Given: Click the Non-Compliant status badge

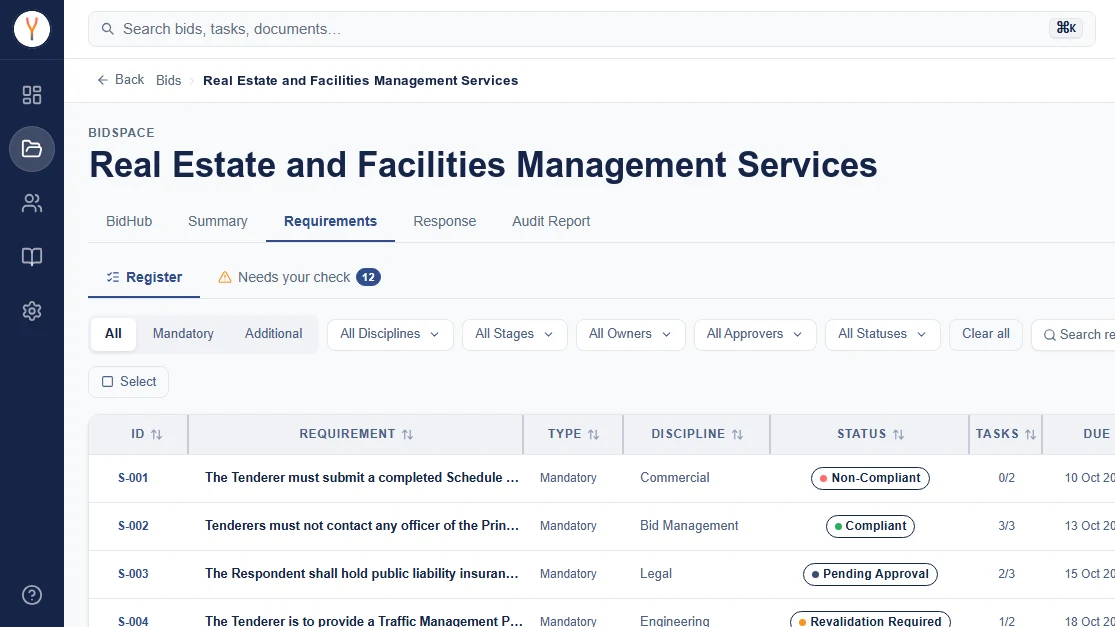Looking at the screenshot, I should click(x=870, y=478).
